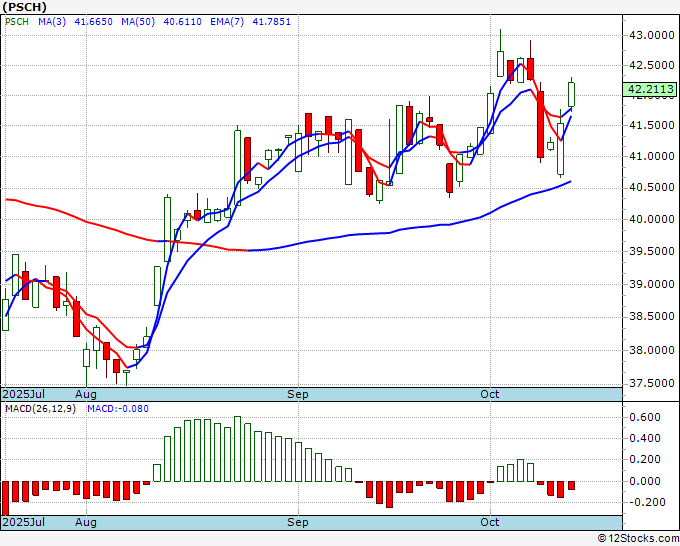
Task: Click the 39.0000 price axis label
Action: point(652,284)
